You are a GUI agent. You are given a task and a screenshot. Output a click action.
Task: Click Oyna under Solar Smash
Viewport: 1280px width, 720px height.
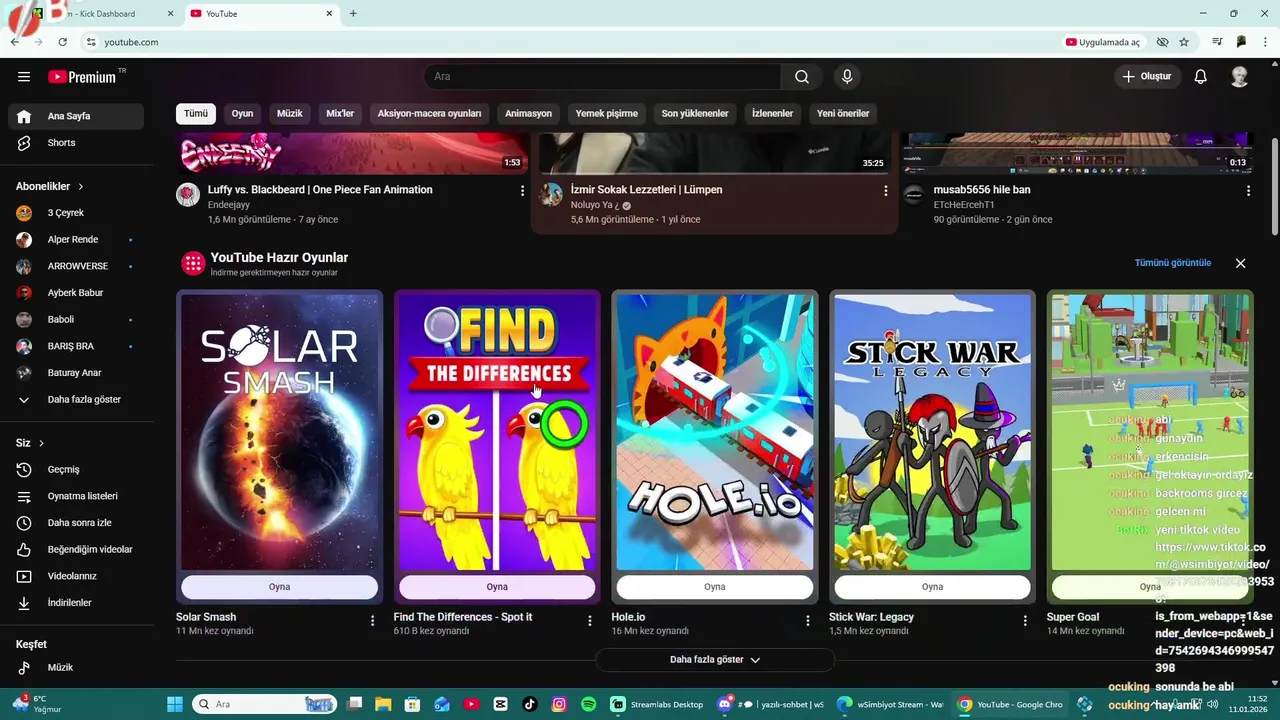click(x=279, y=587)
